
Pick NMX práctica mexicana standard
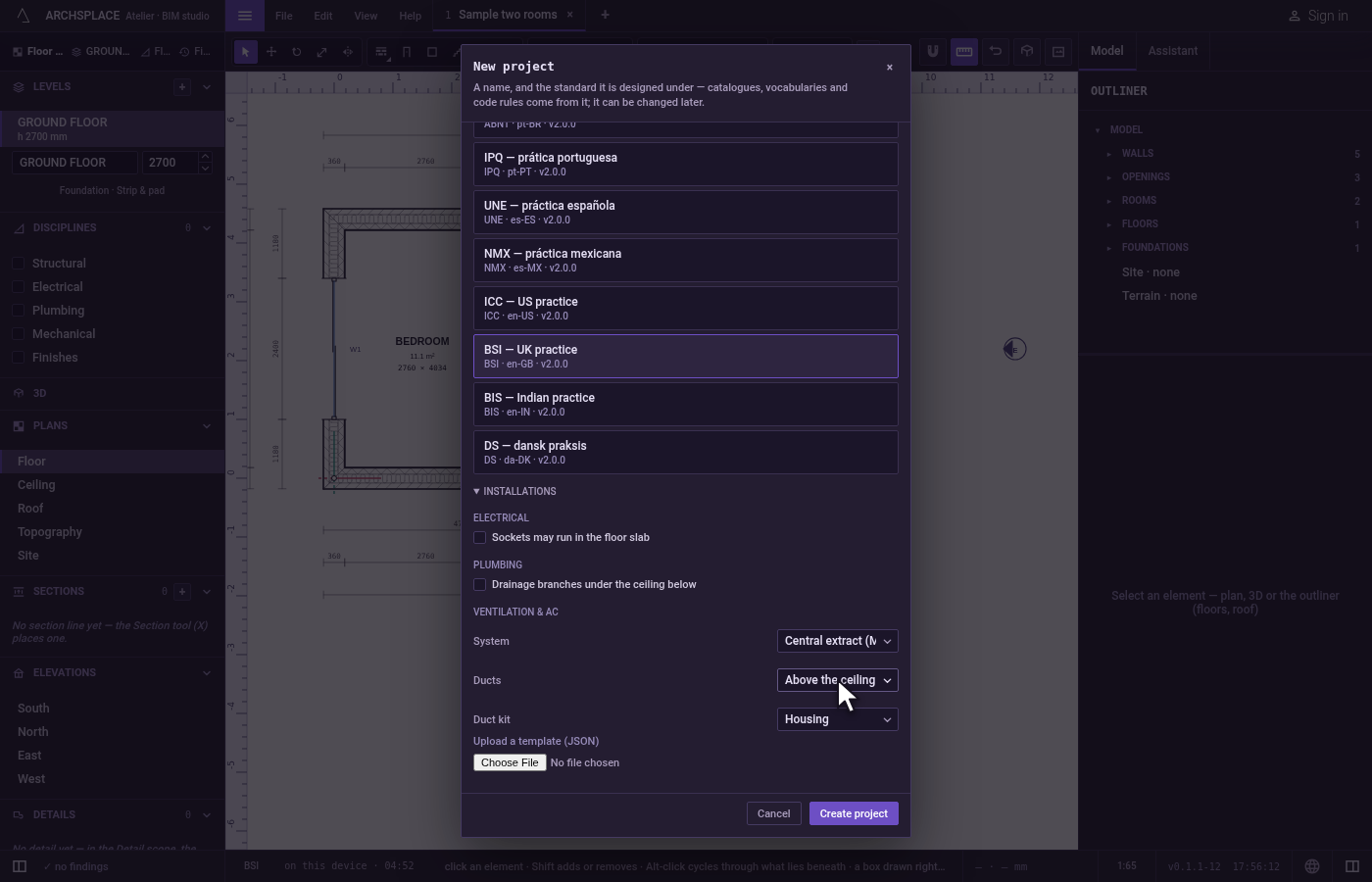685,260
